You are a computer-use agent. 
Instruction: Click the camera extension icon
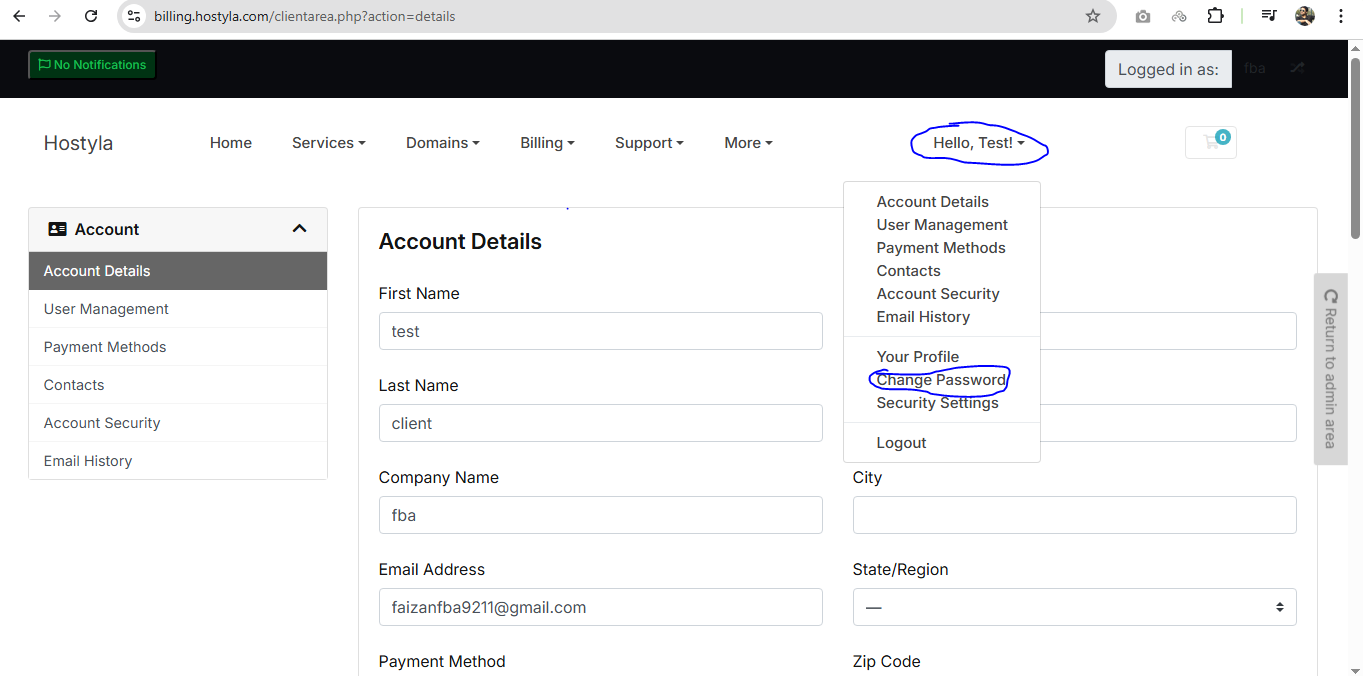[1143, 16]
